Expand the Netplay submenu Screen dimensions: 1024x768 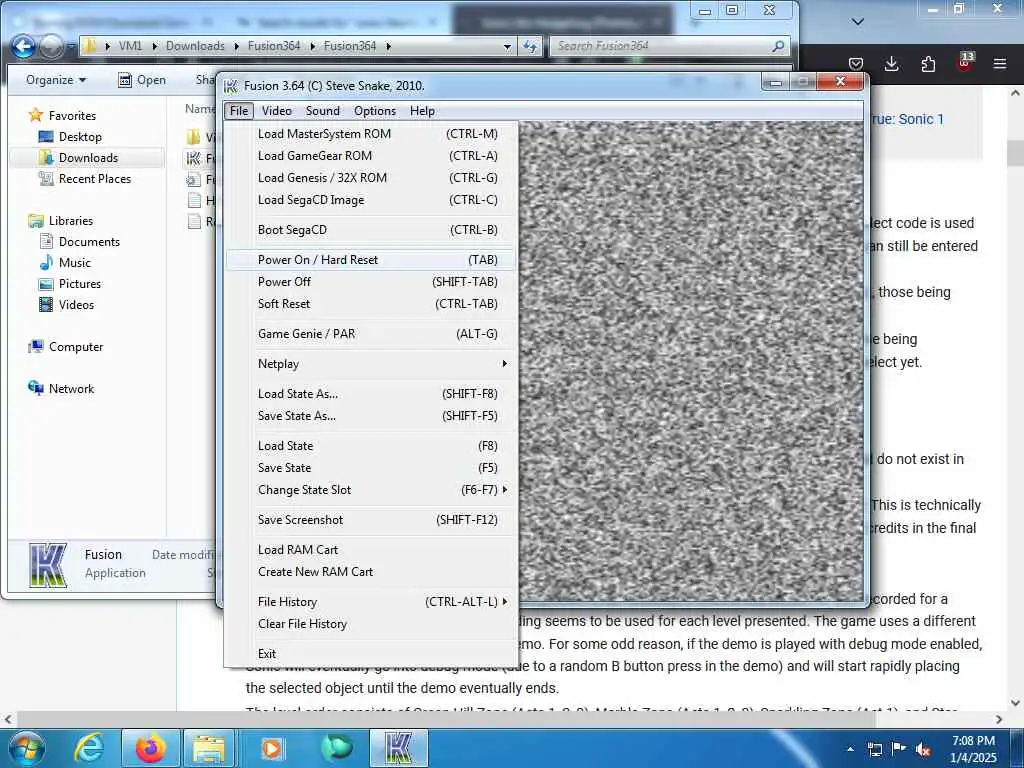(371, 364)
